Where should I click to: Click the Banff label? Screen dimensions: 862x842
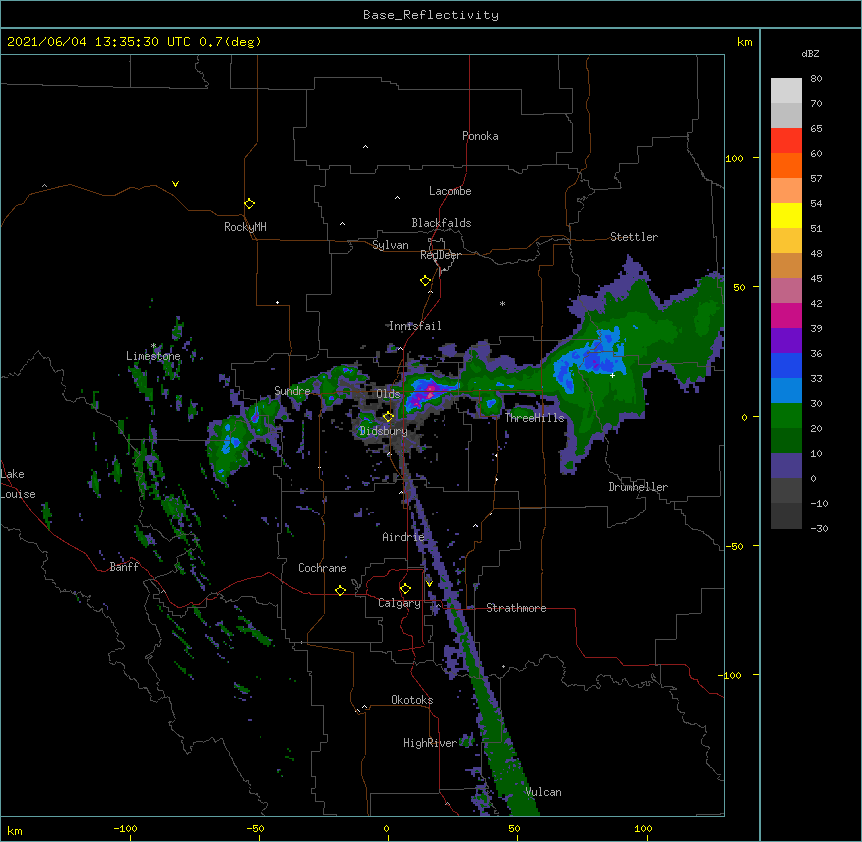pyautogui.click(x=124, y=567)
